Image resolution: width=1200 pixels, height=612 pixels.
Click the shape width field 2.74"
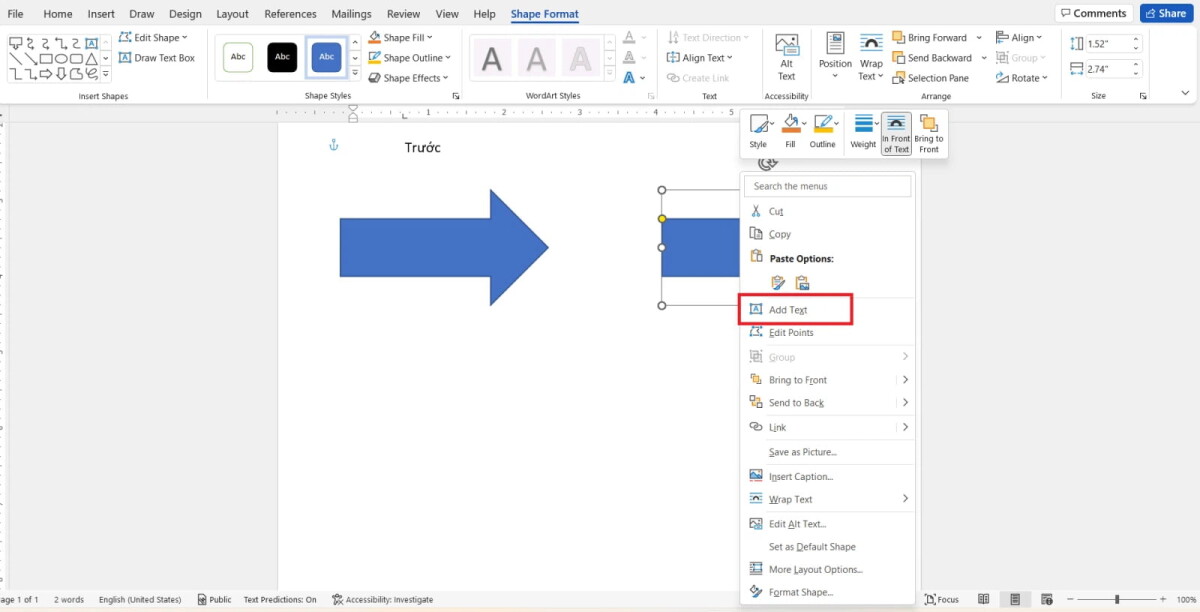pyautogui.click(x=1105, y=69)
